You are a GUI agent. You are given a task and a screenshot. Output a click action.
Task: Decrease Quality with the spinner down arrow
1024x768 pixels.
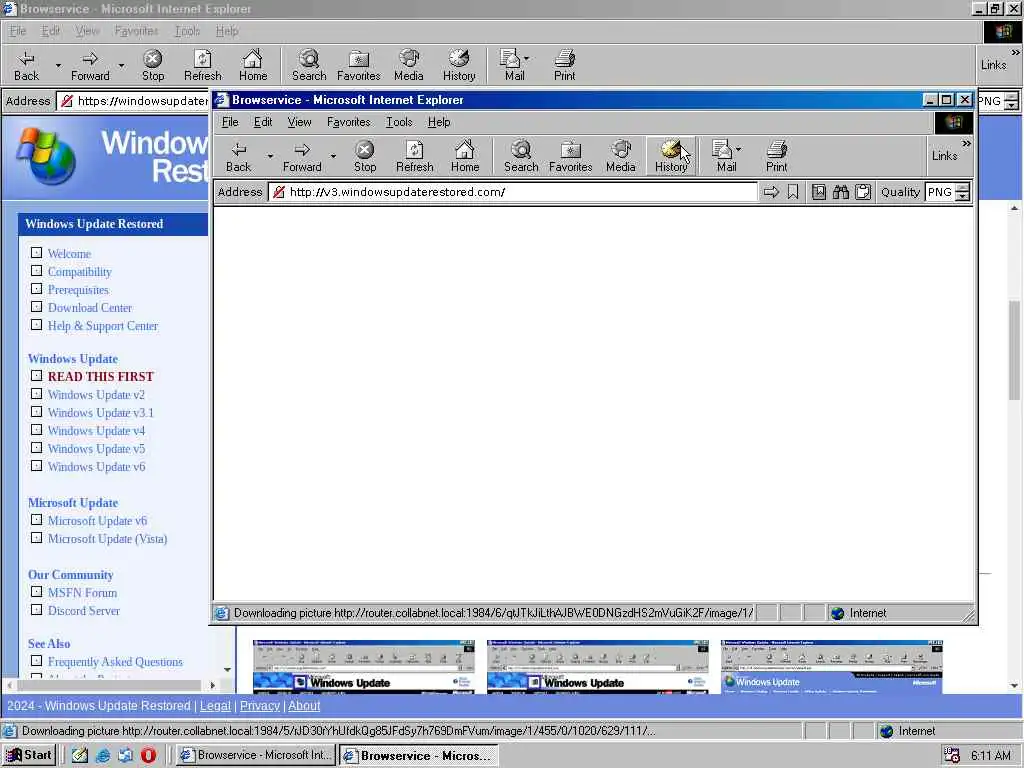(x=963, y=197)
